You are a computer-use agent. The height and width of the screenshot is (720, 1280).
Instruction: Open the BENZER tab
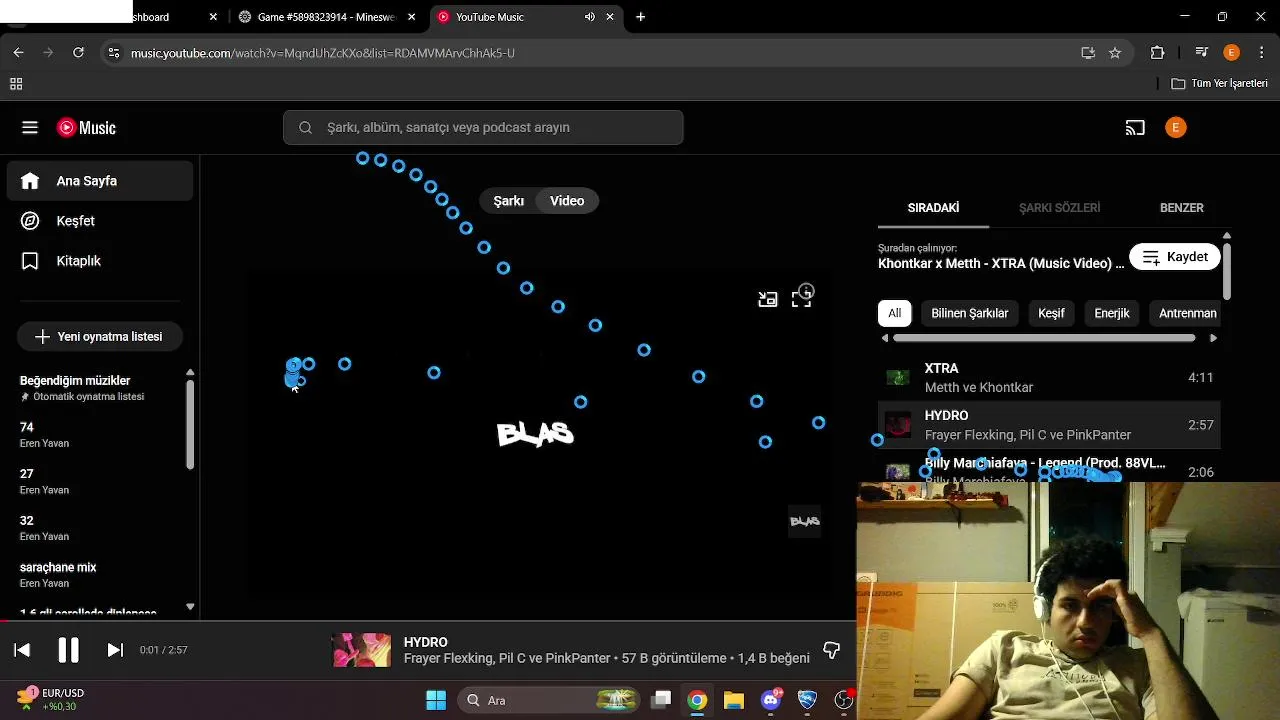coord(1181,208)
